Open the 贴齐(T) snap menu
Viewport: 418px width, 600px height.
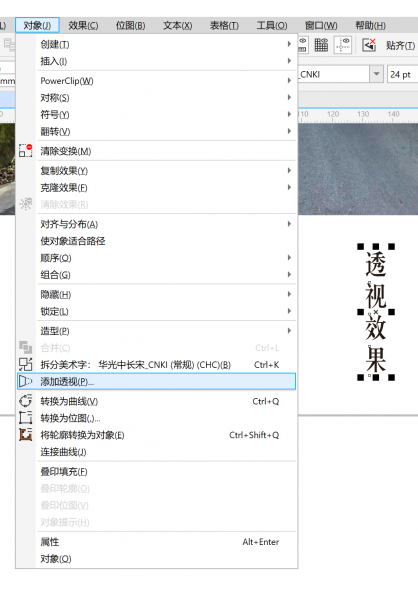pos(400,46)
